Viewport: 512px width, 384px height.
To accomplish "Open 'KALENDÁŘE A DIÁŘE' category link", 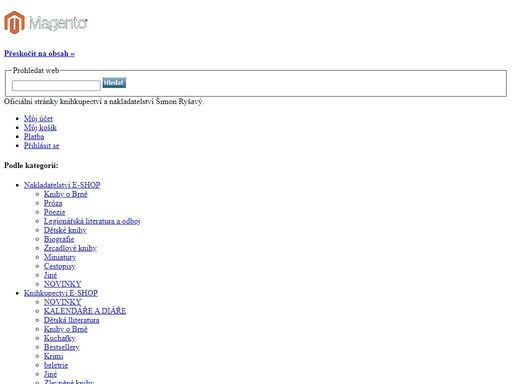I will coord(85,311).
